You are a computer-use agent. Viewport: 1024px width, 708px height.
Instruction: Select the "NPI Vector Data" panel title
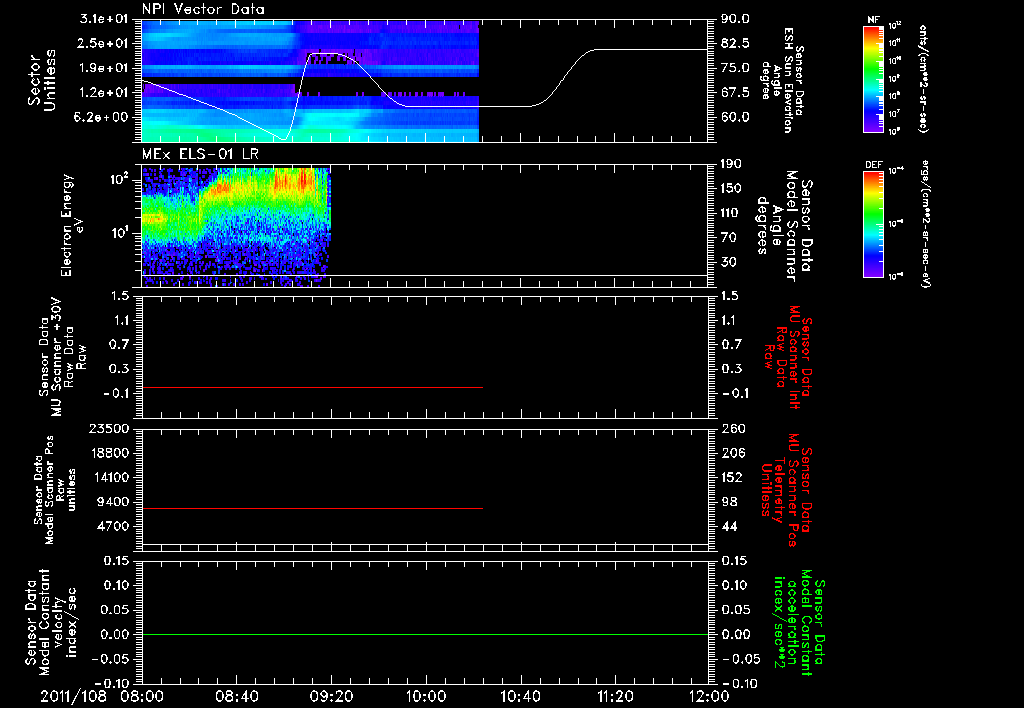[x=203, y=9]
